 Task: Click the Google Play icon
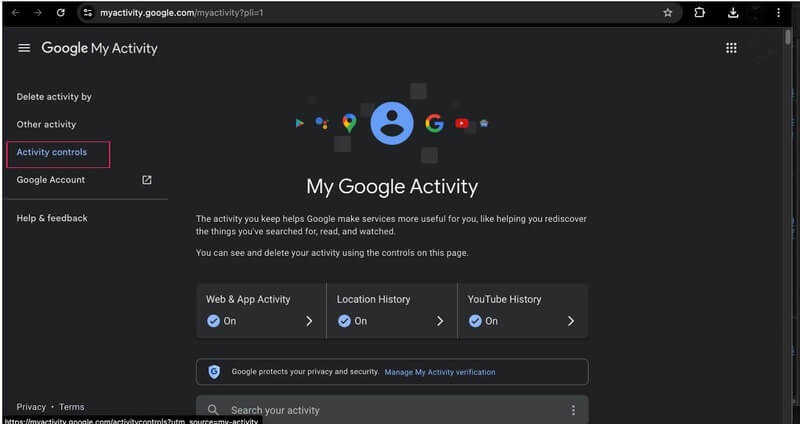pos(299,123)
